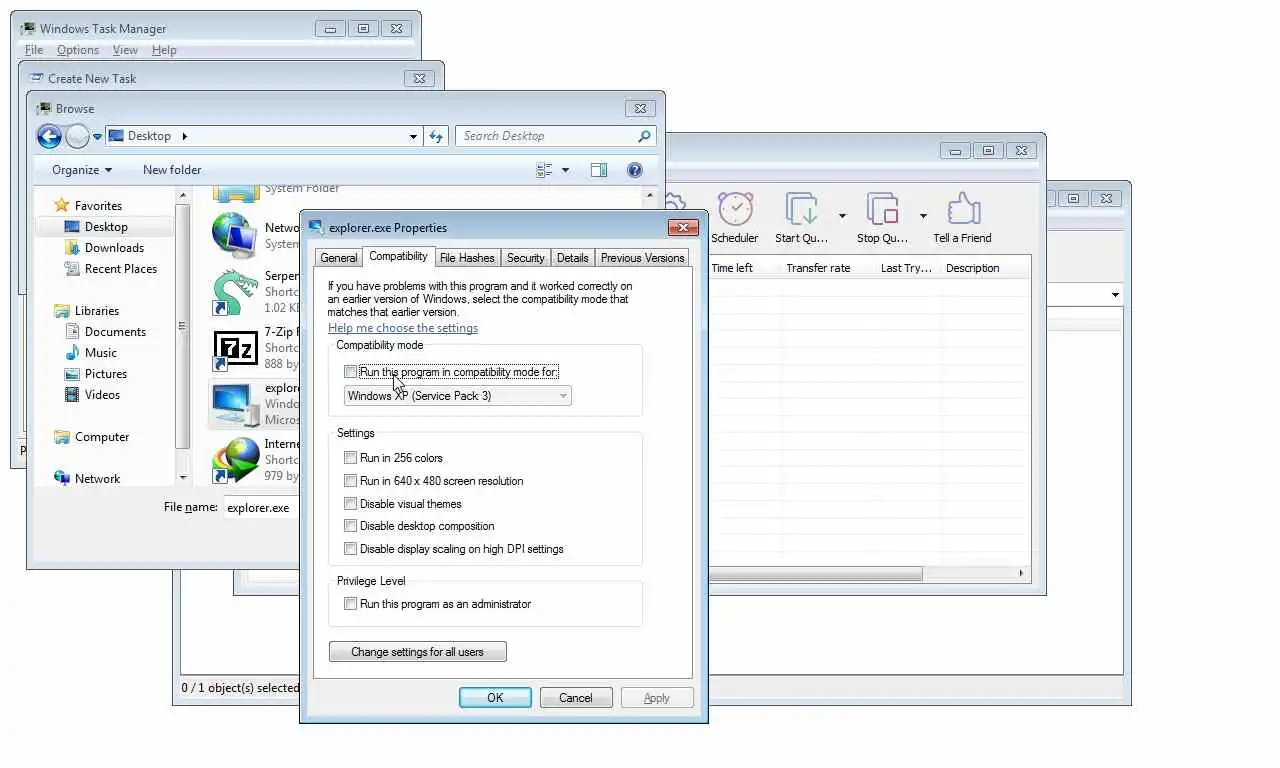Click the Recent Places icon in sidebar
This screenshot has width=1280, height=768.
pyautogui.click(x=72, y=268)
